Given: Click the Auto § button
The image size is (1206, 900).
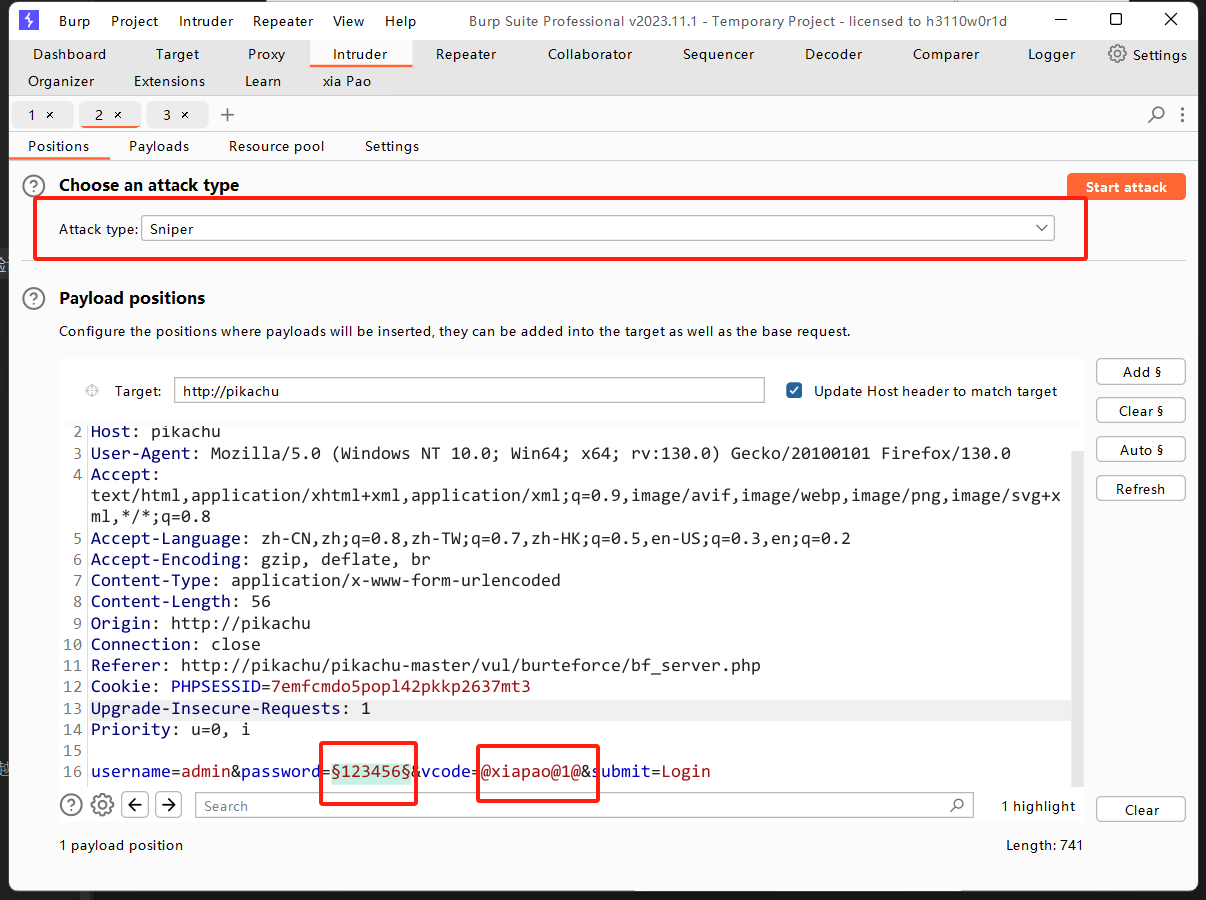Looking at the screenshot, I should click(x=1141, y=450).
